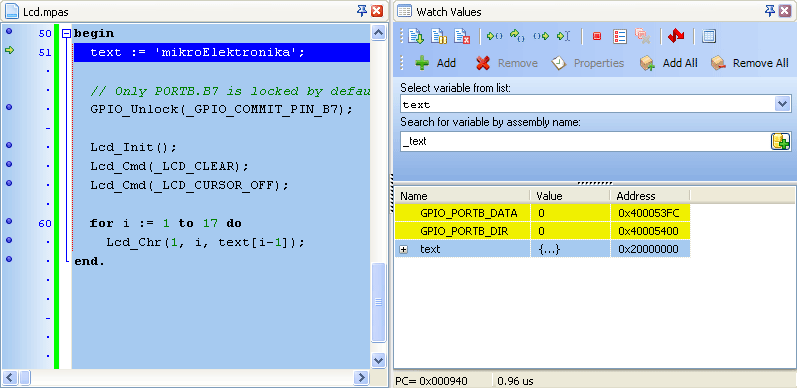Click the Lcd_Init(); code line
The width and height of the screenshot is (797, 388).
click(133, 147)
